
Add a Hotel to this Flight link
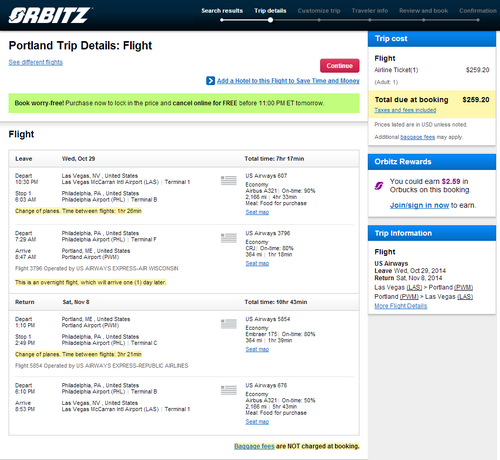[288, 81]
